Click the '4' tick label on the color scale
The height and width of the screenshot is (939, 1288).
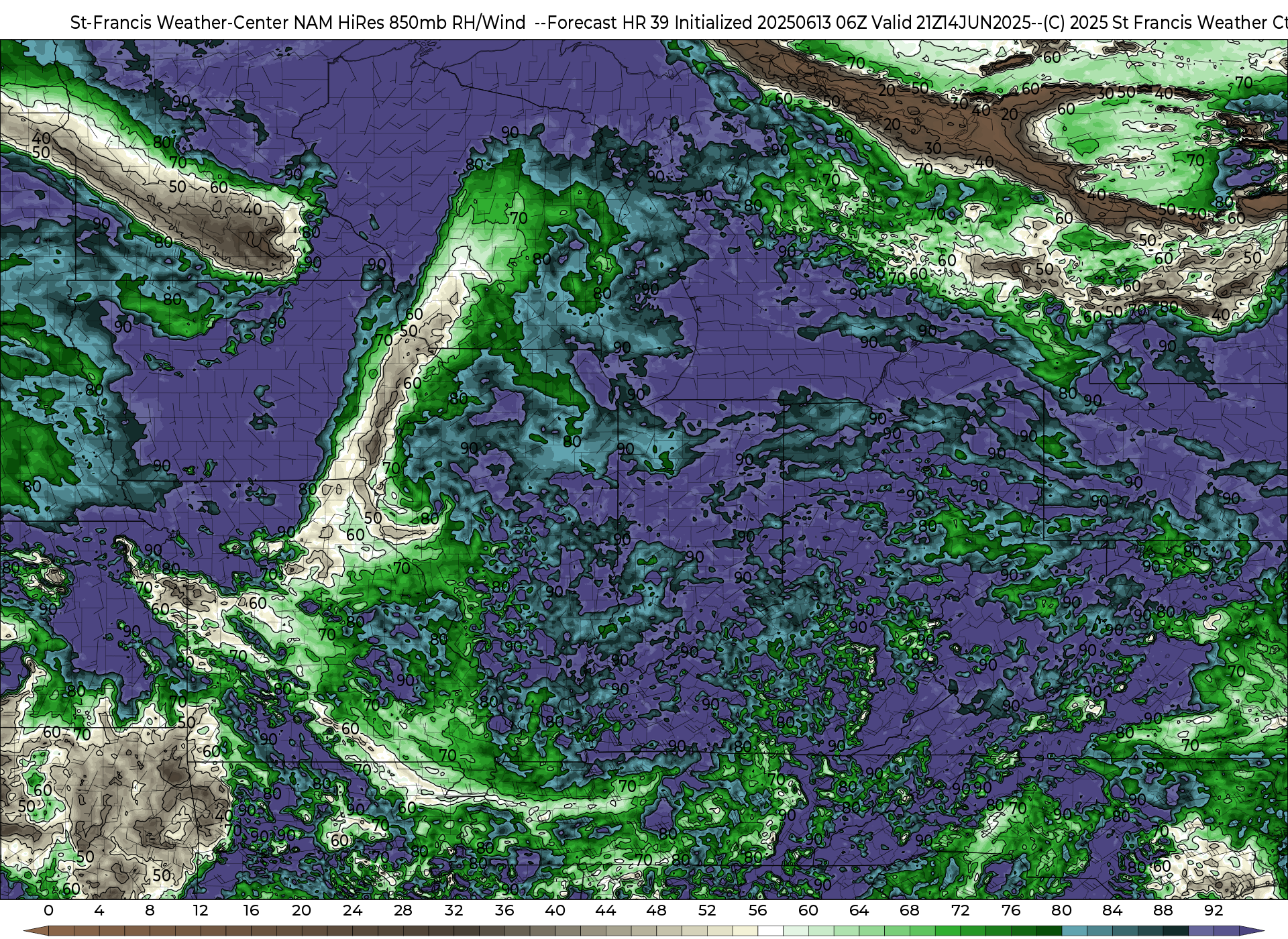click(x=99, y=910)
